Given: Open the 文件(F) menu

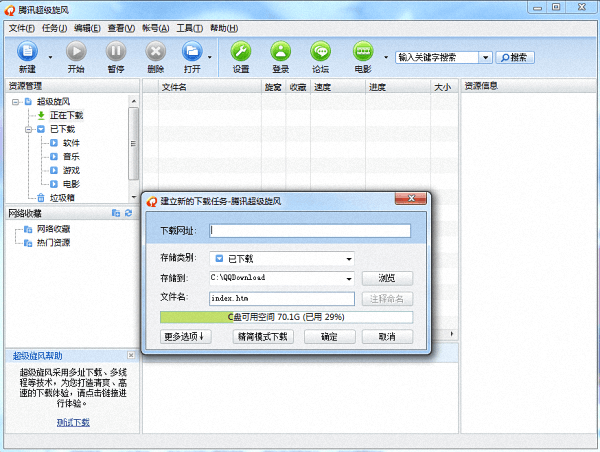Looking at the screenshot, I should pyautogui.click(x=21, y=27).
